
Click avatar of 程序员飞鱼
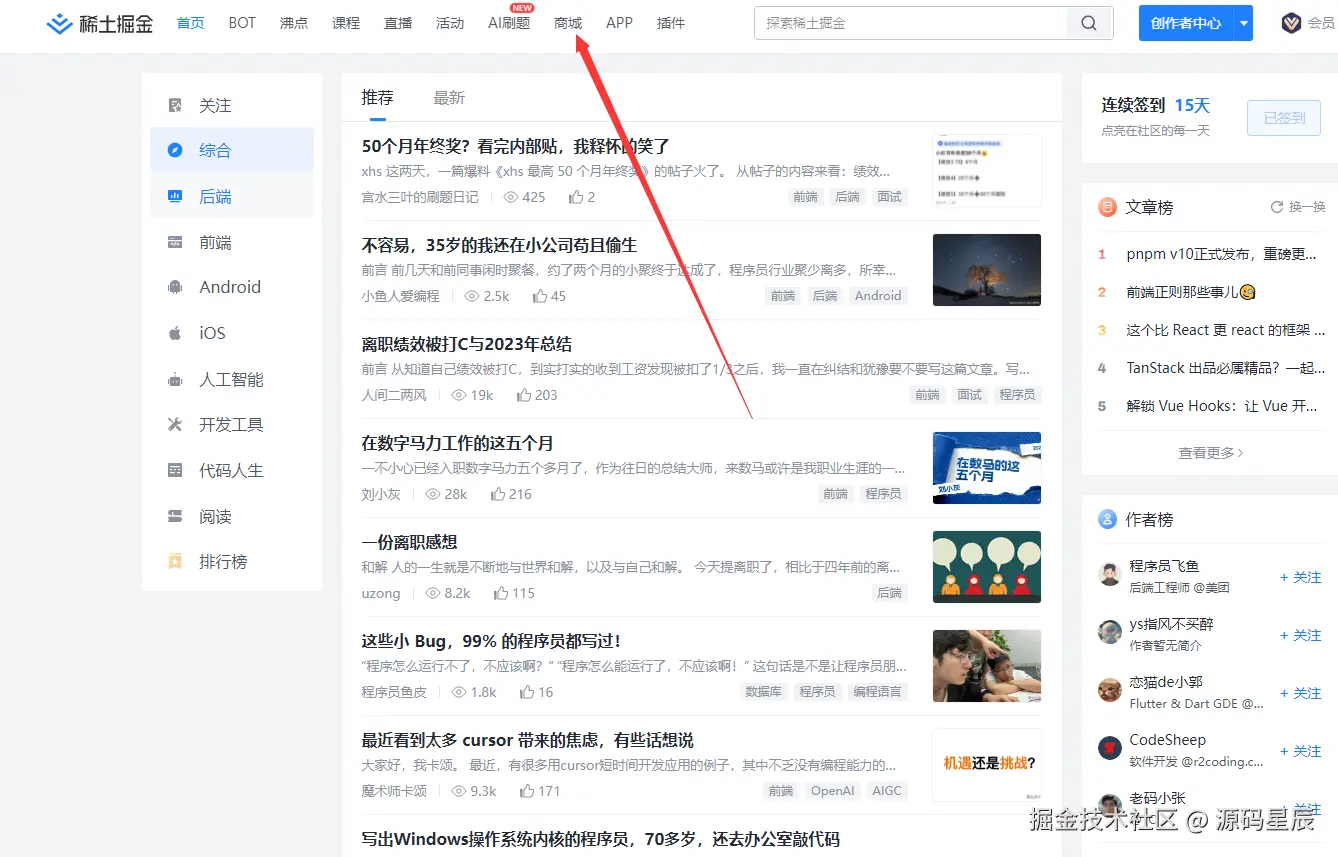[x=1109, y=574]
